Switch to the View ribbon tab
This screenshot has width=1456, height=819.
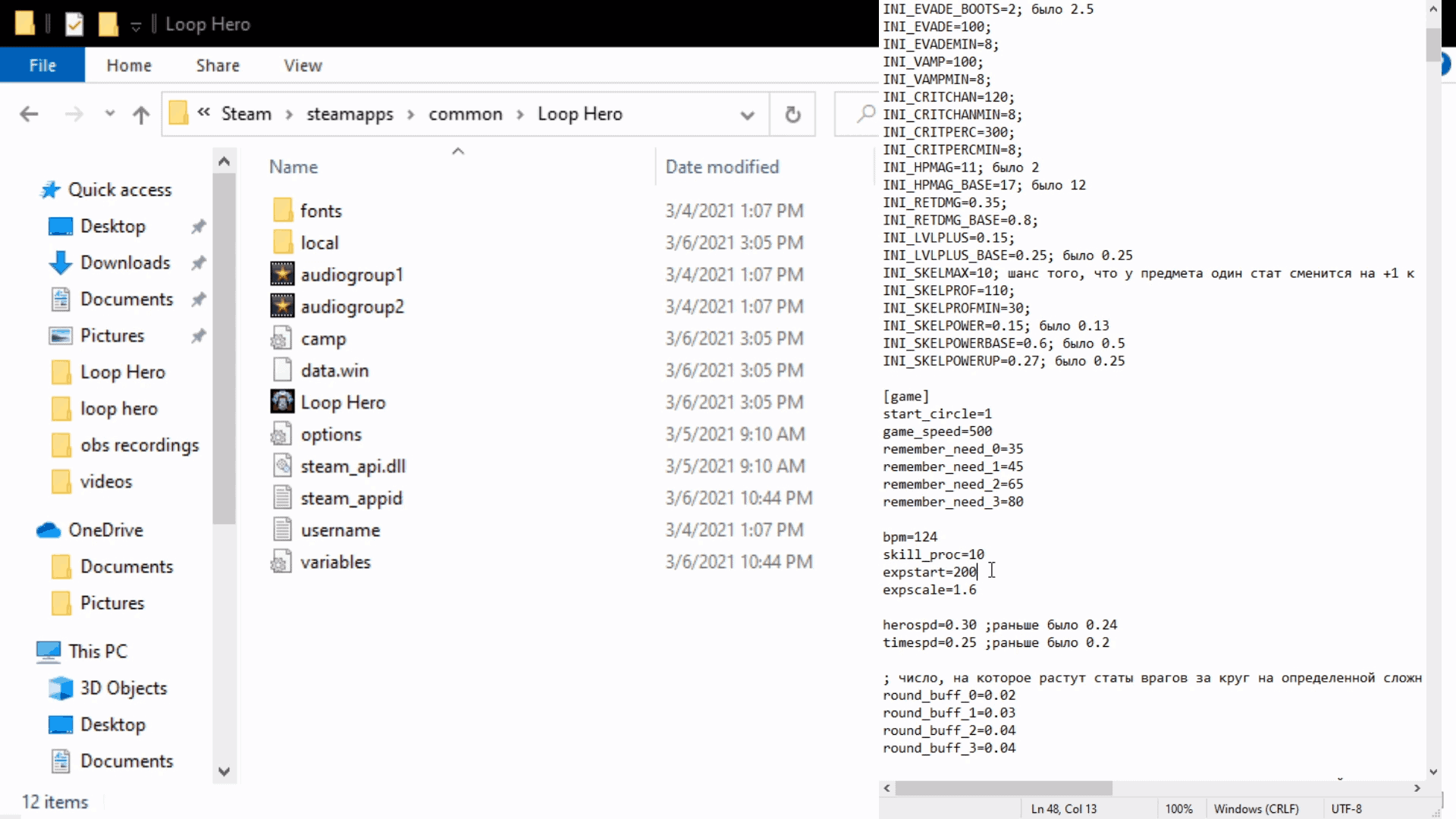(x=302, y=65)
